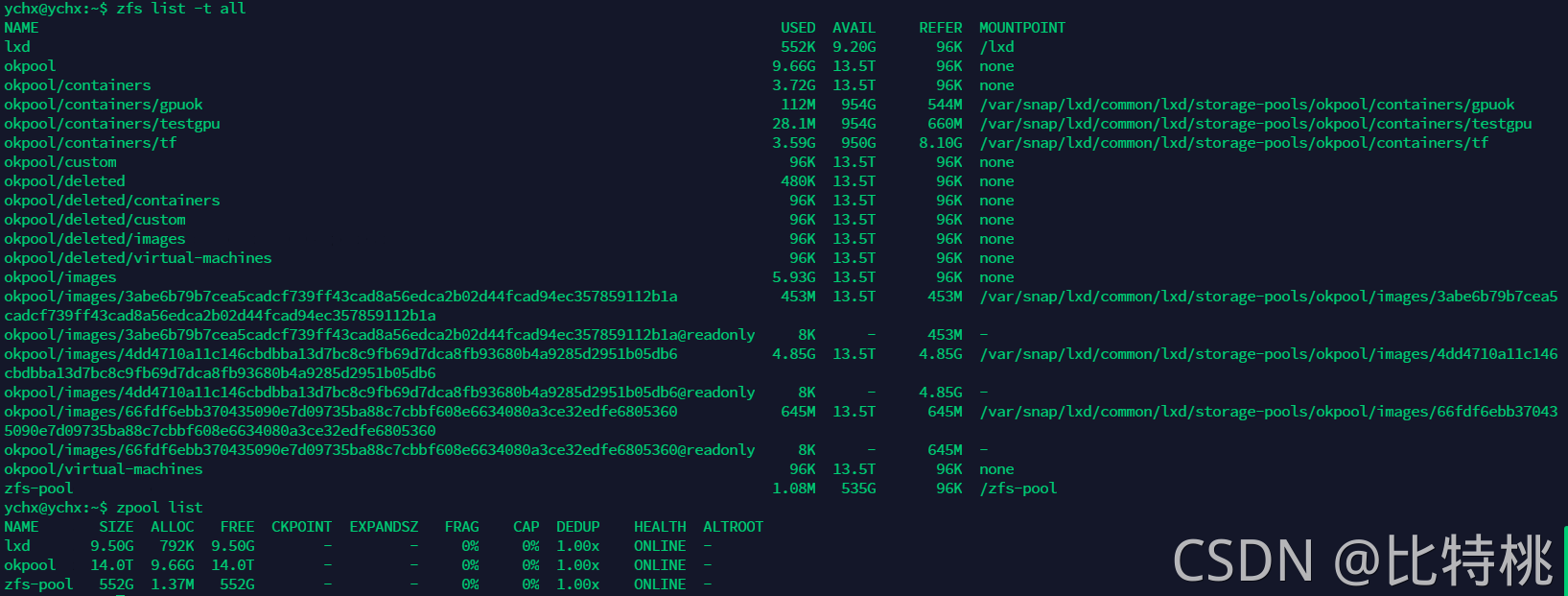Click the 4dd4710a11c146 image snapshot ending @readonly
This screenshot has height=596, width=1568.
[380, 393]
